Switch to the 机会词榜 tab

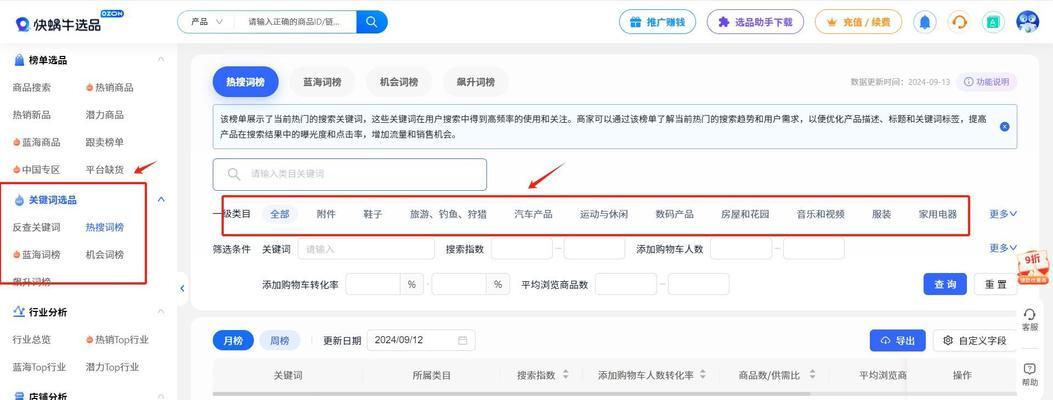pos(399,82)
